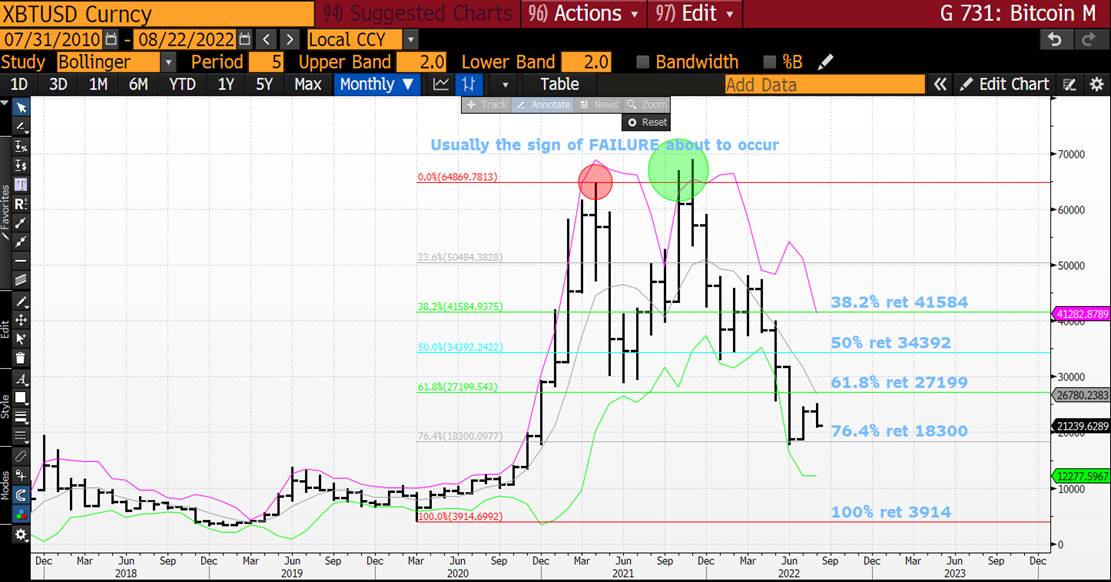Screen dimensions: 1111x582
Task: Select the pointer cursor tool in left toolbar
Action: coord(21,108)
